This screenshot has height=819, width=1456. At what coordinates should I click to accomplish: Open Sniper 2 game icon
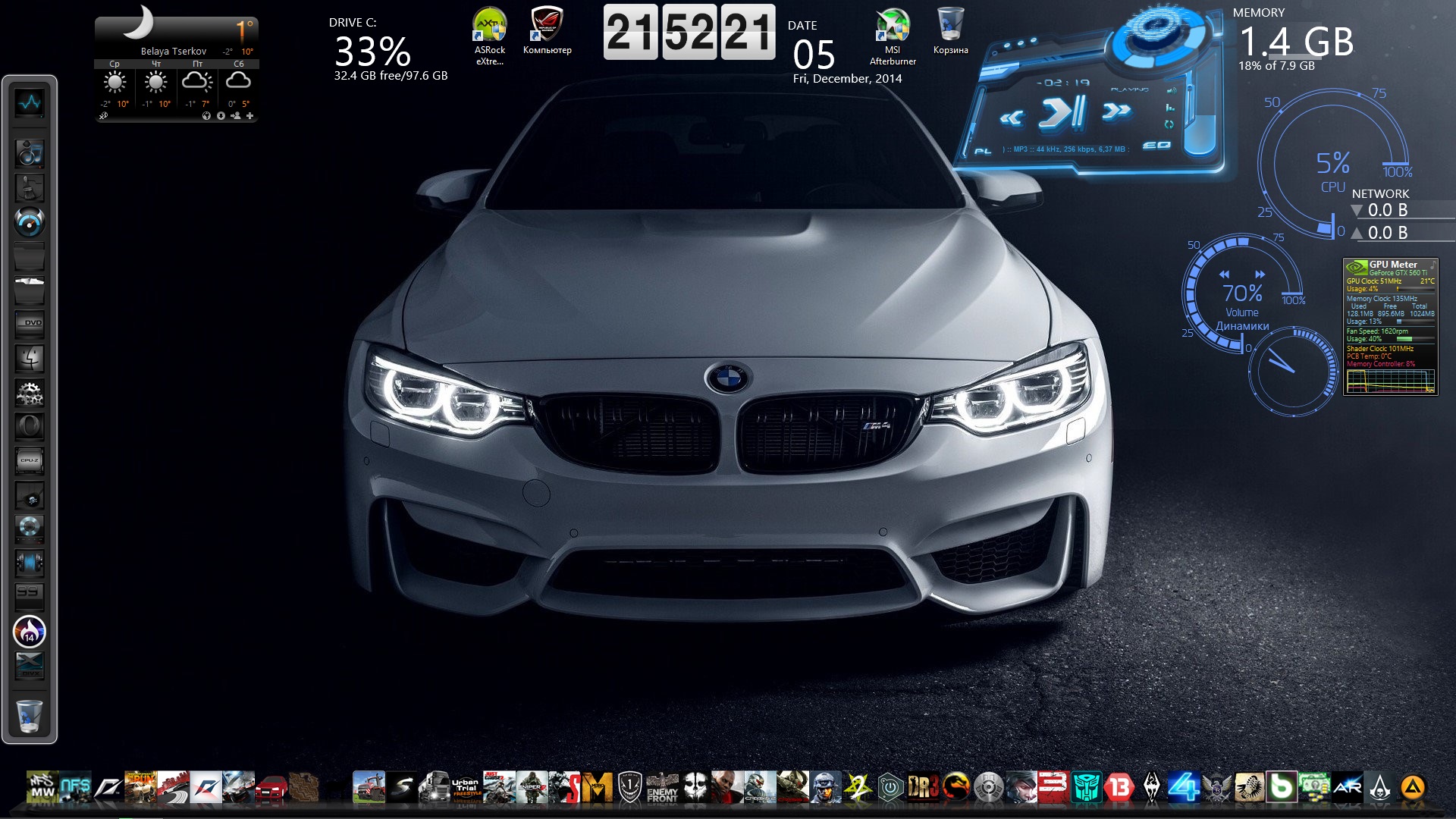(x=532, y=788)
